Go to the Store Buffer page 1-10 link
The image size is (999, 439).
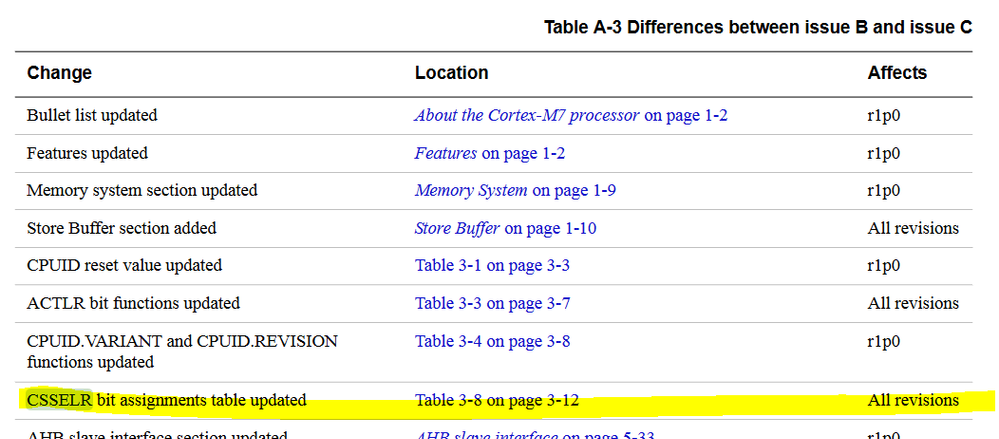point(505,228)
